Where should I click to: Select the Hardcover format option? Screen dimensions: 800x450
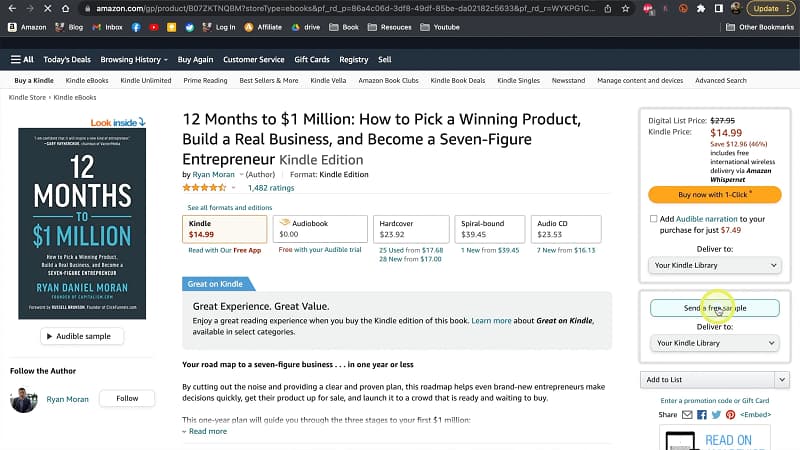409,229
